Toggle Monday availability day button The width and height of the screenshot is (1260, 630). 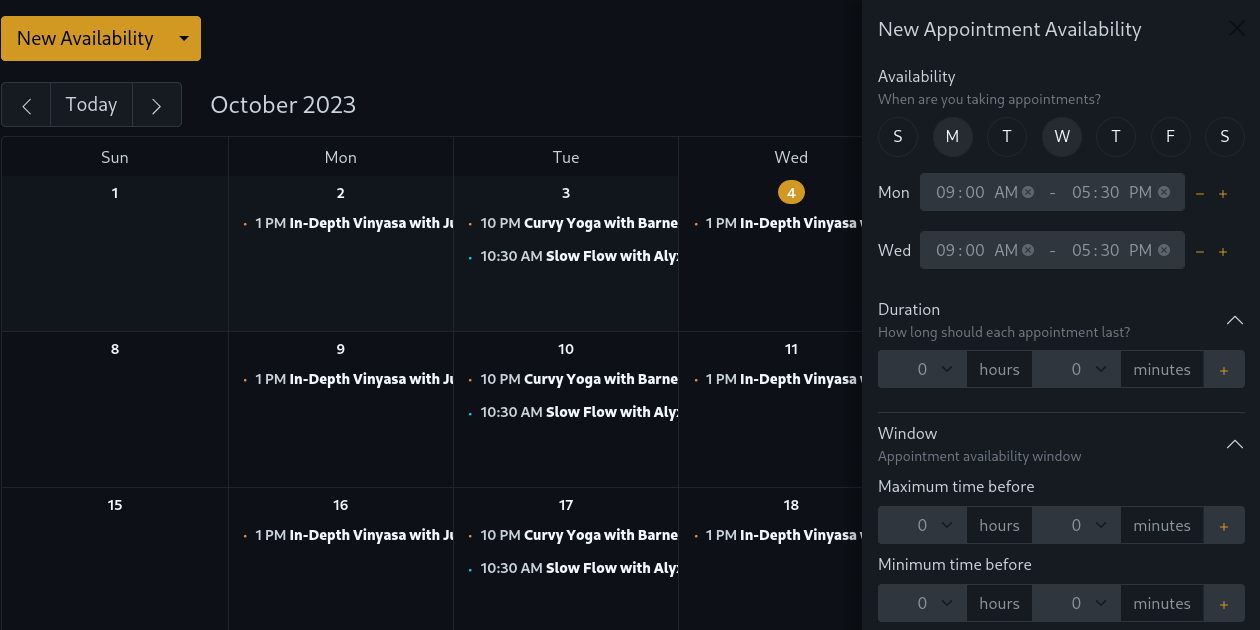click(952, 136)
